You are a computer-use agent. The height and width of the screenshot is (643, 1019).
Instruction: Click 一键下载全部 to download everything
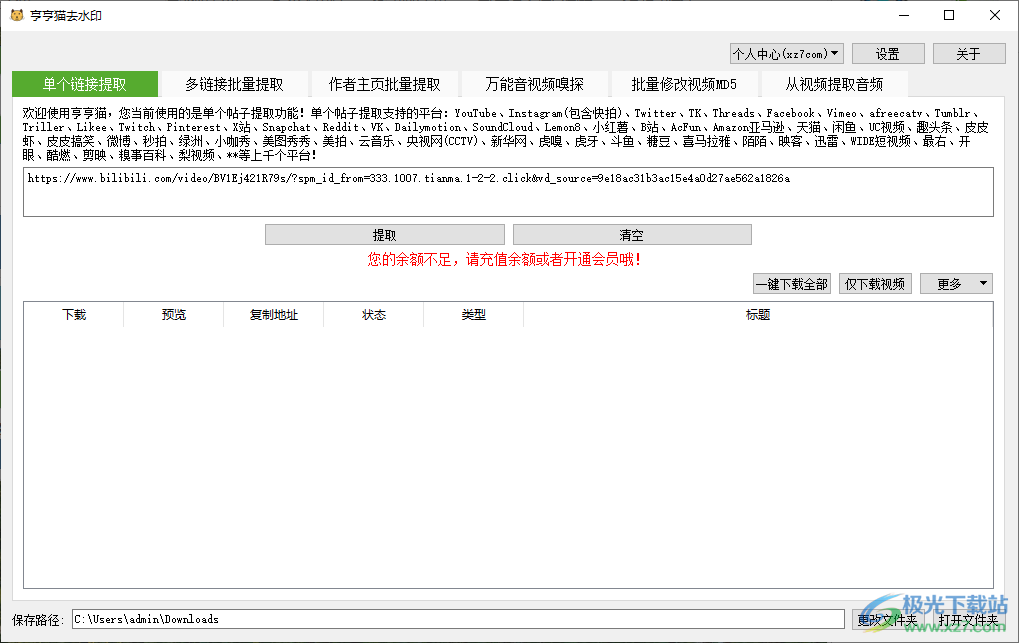(792, 283)
